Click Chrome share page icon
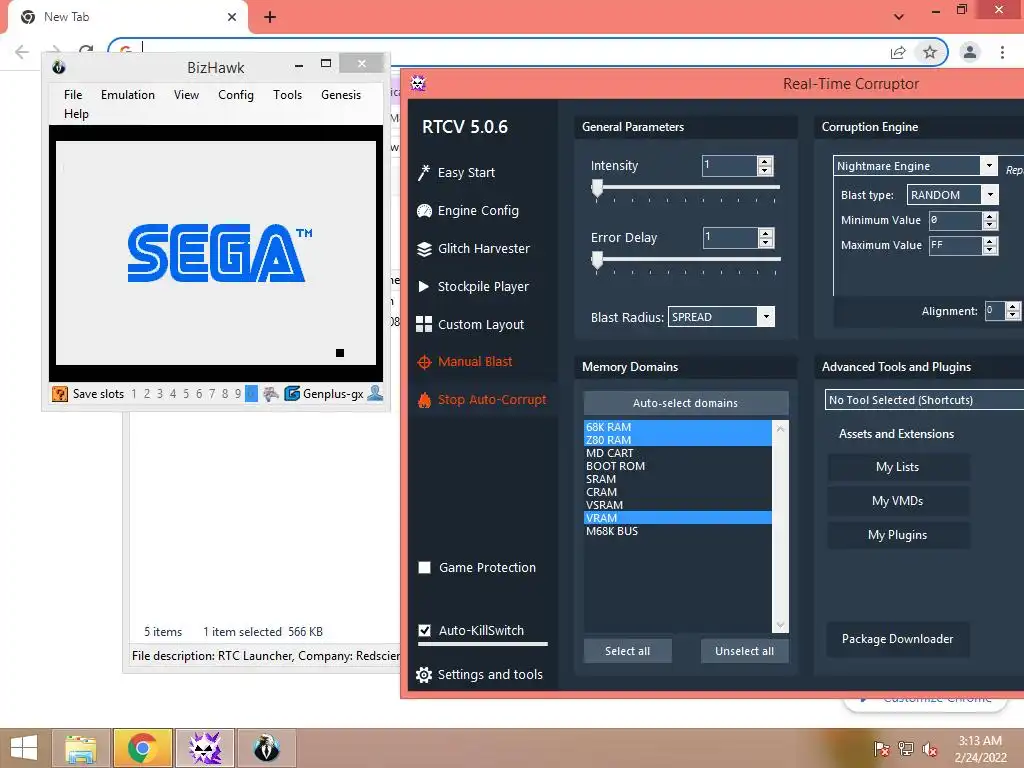This screenshot has width=1024, height=768. 898,52
